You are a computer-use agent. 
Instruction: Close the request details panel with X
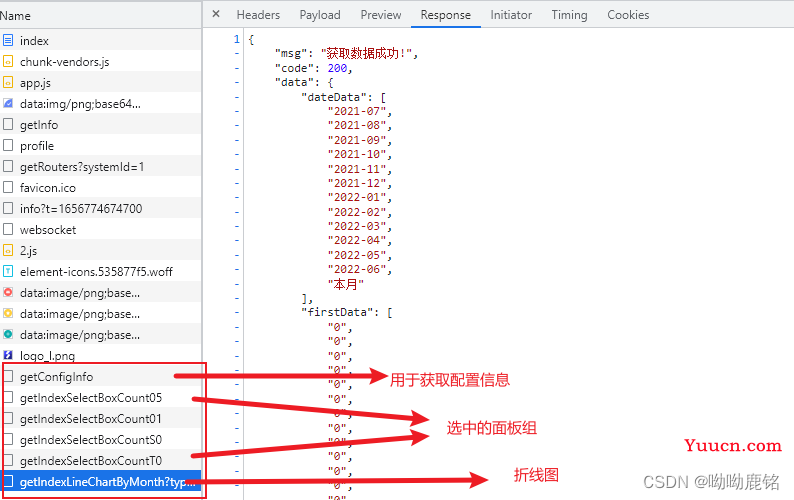(216, 14)
